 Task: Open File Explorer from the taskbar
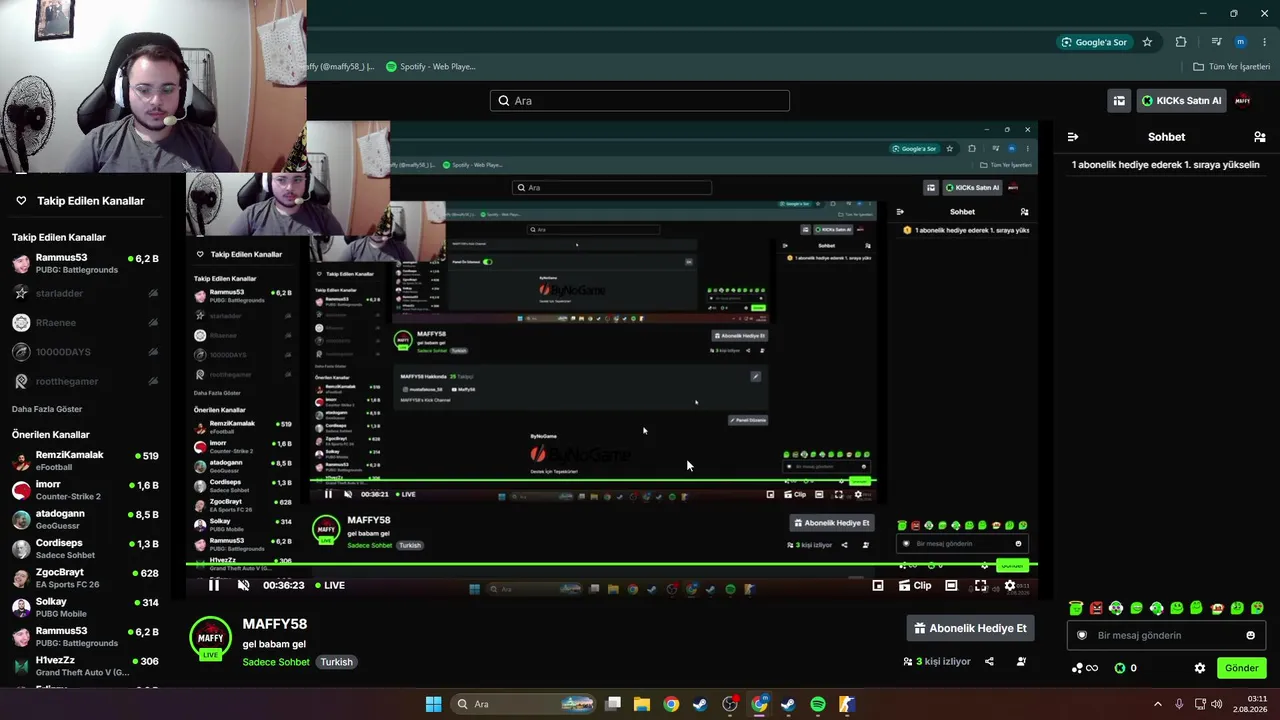(x=642, y=704)
